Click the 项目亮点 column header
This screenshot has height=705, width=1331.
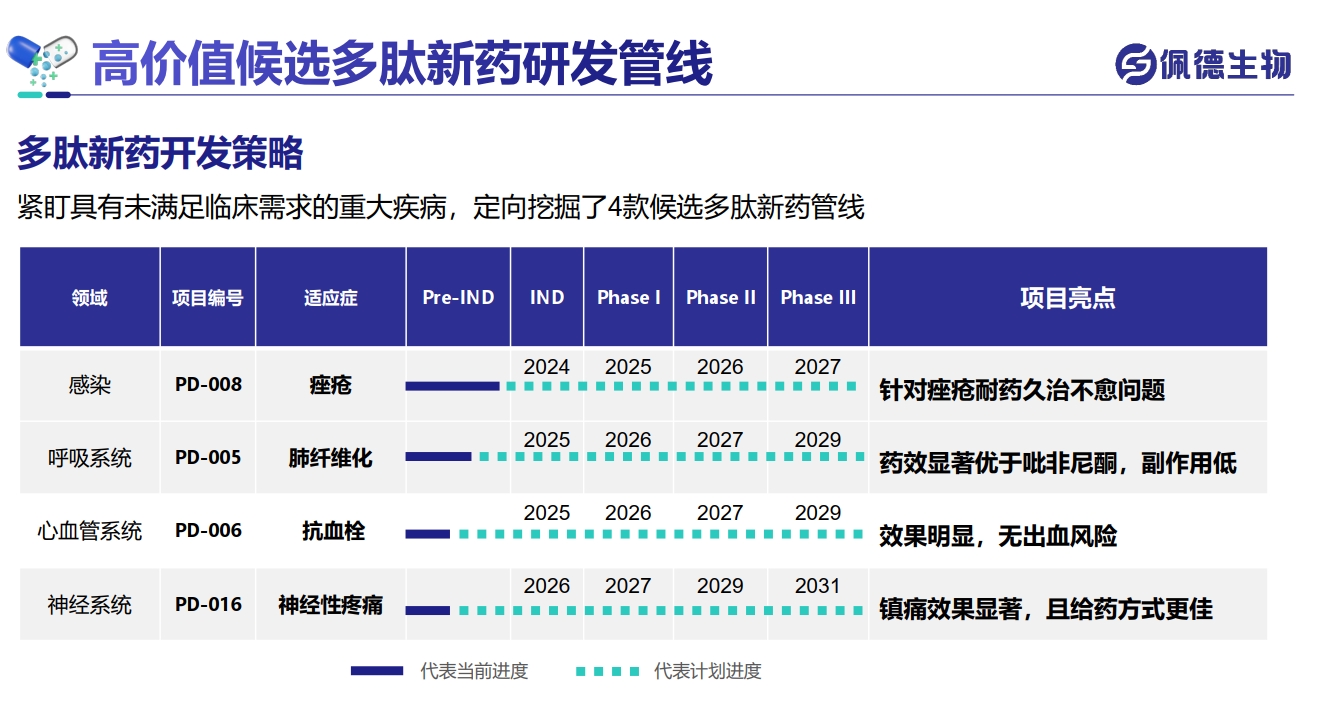(1068, 297)
